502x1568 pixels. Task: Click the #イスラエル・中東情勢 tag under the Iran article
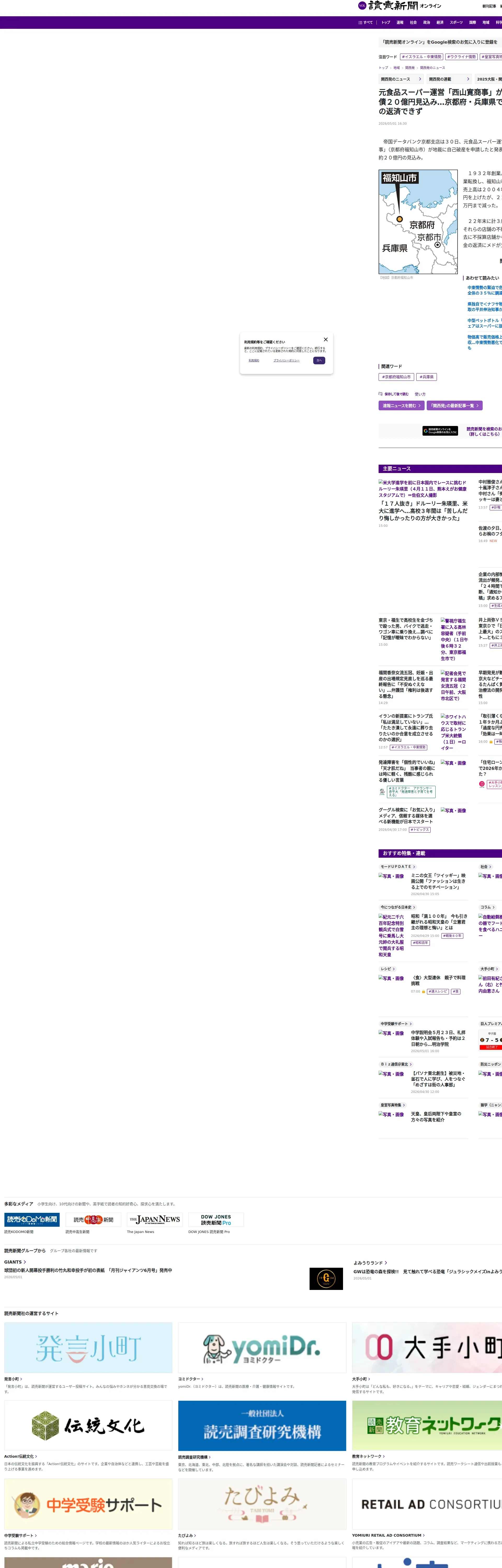[408, 747]
